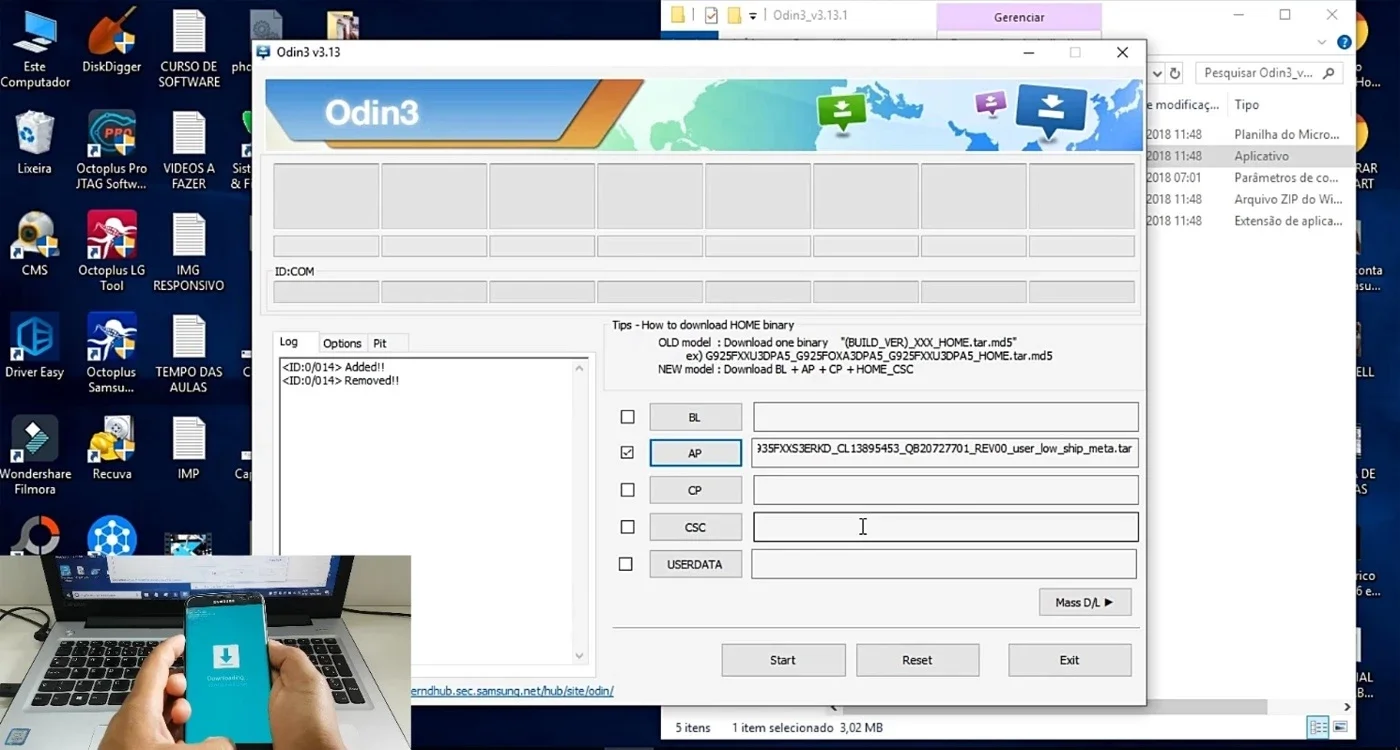Launch the Octoplus LG Tool shortcut
The height and width of the screenshot is (750, 1400).
tap(111, 252)
